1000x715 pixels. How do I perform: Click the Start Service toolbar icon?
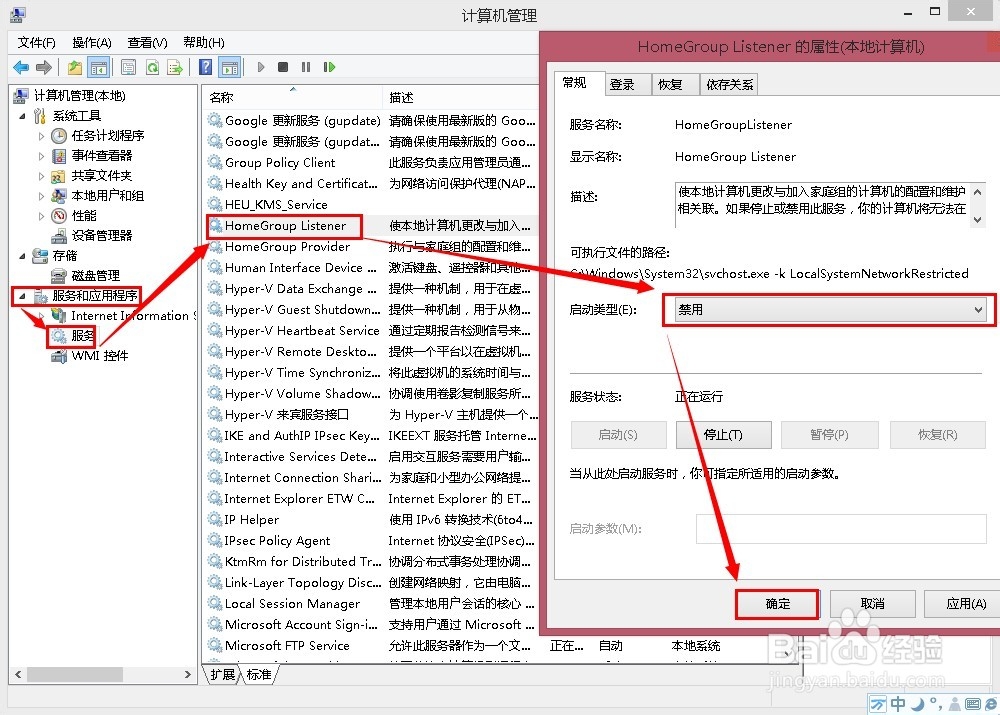pos(259,67)
